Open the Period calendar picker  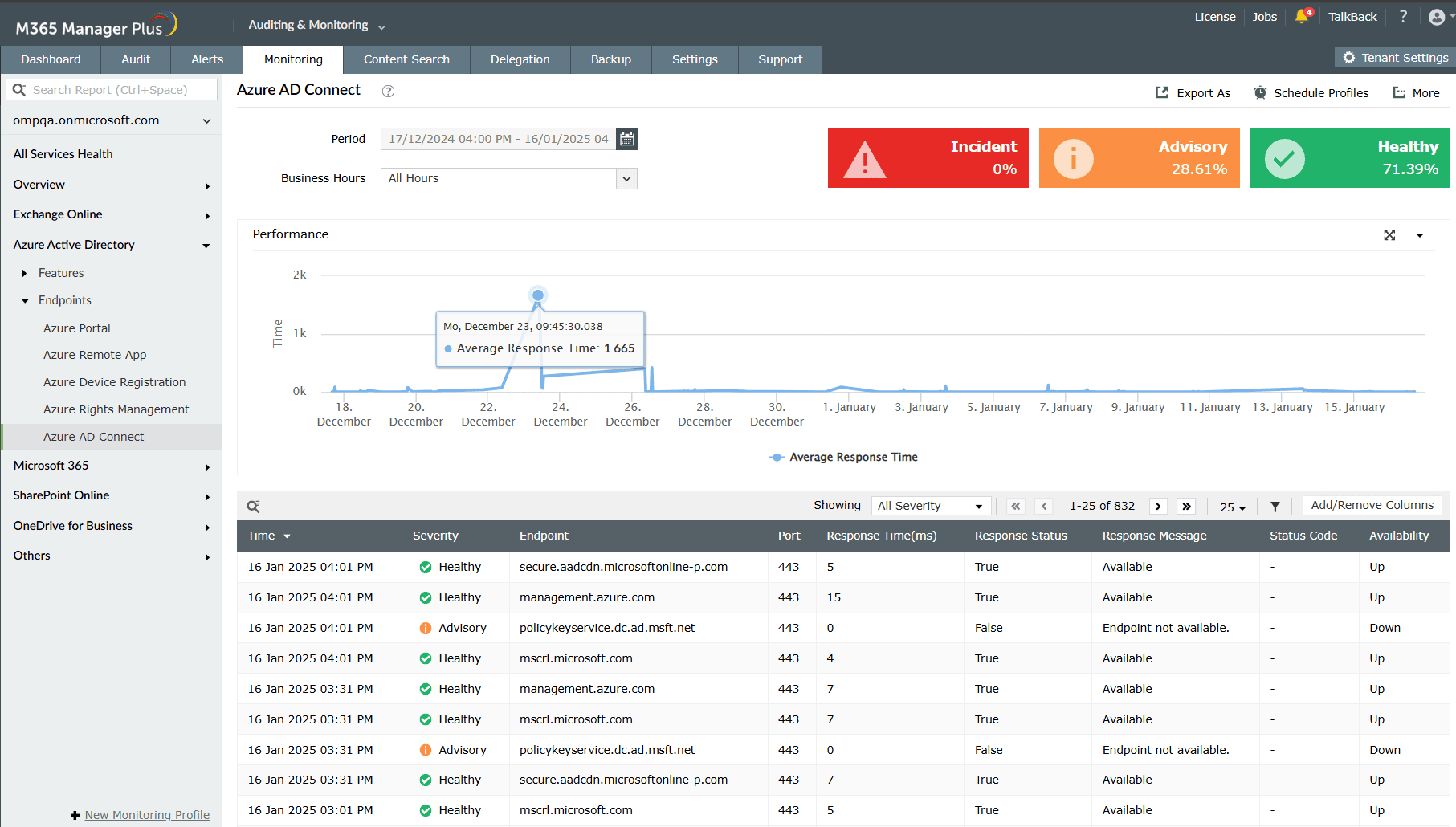626,138
